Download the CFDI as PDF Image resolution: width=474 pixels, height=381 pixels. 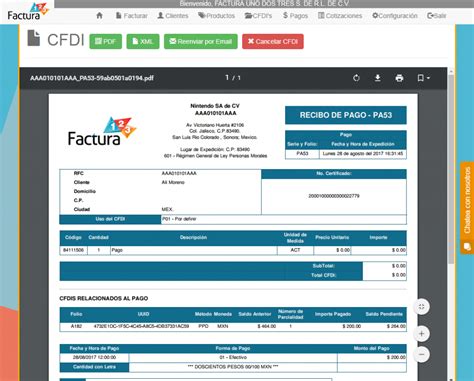106,41
